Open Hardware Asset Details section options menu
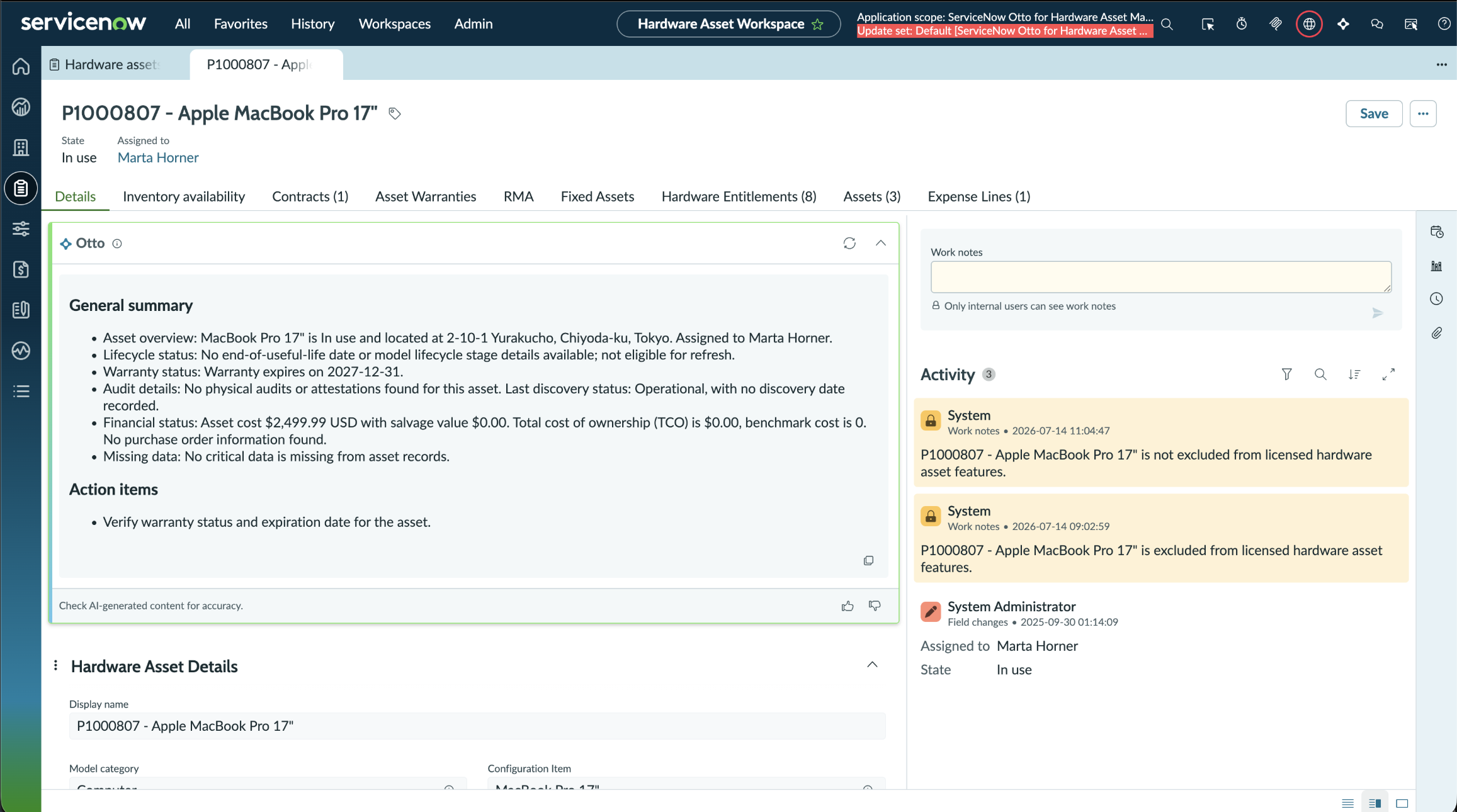The image size is (1457, 812). [55, 665]
